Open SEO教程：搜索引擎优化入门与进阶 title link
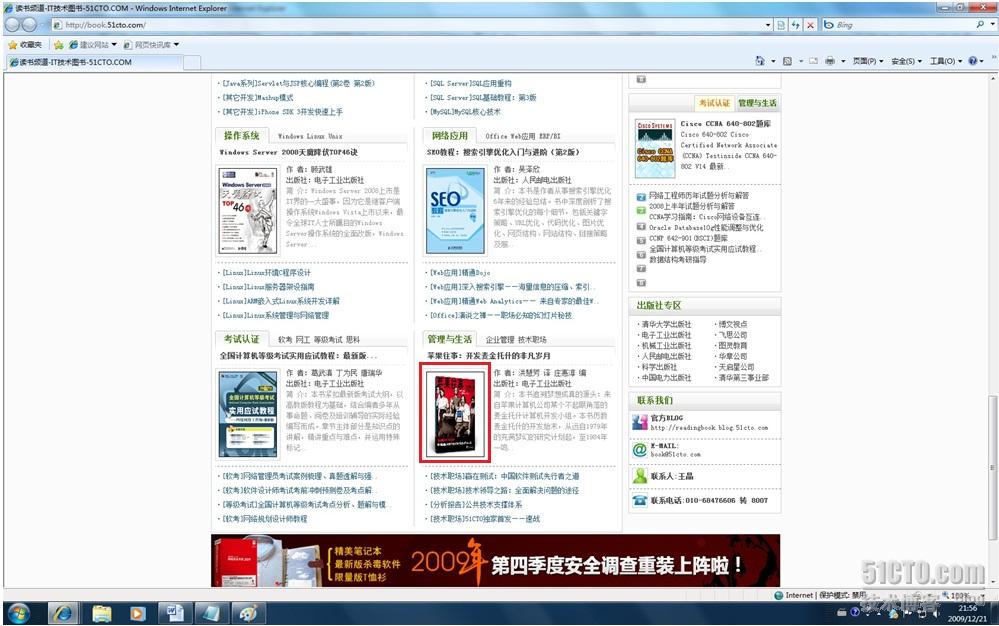This screenshot has height=626, width=999. (503, 152)
